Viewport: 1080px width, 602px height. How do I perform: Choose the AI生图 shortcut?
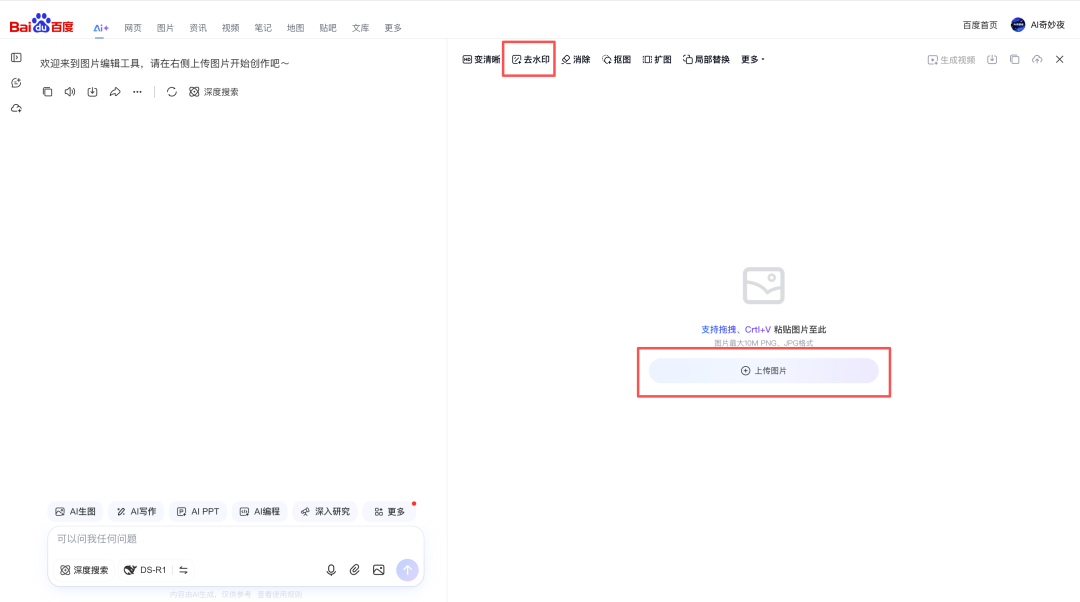pos(76,512)
